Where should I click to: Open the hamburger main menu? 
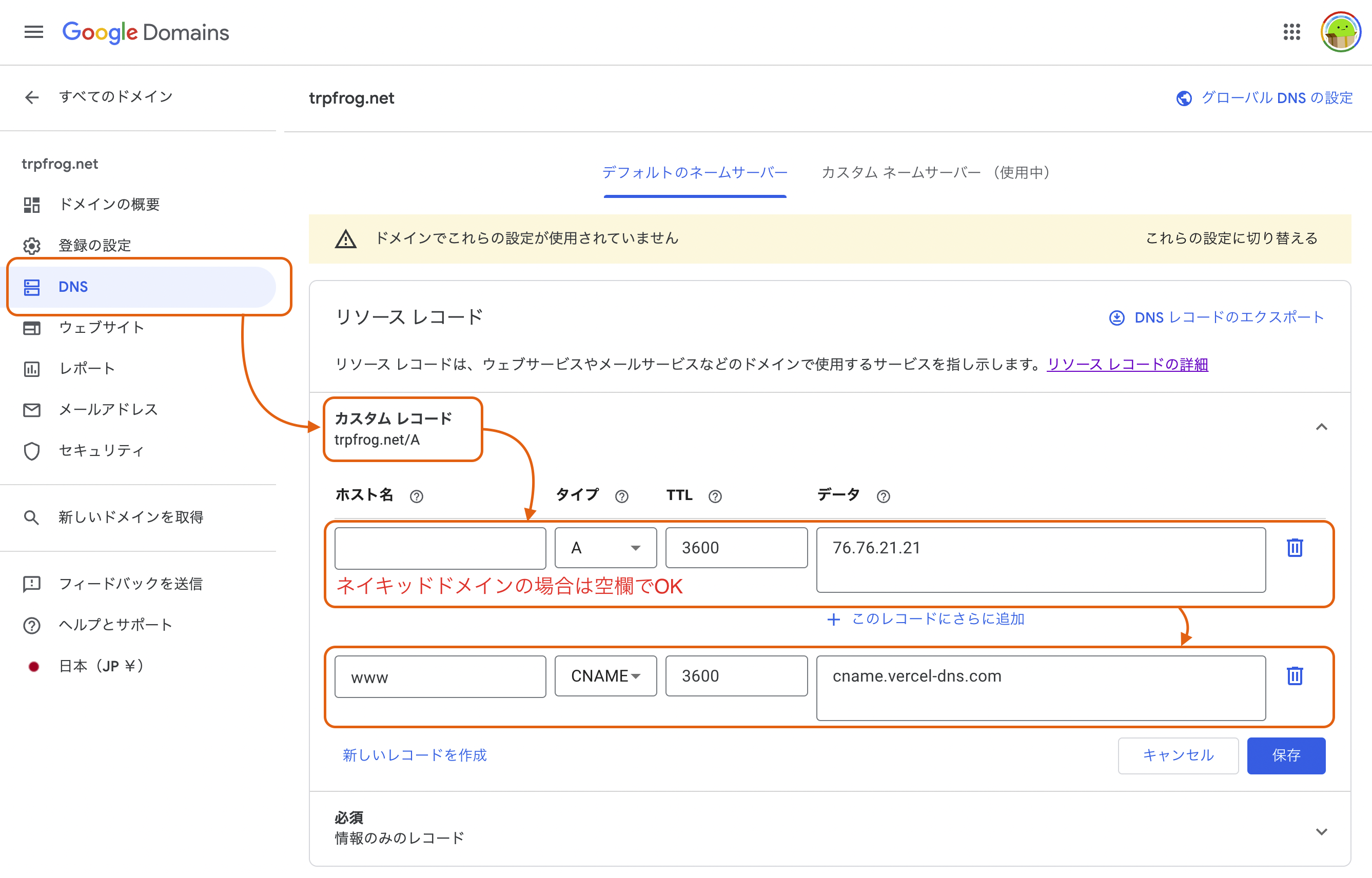click(34, 32)
